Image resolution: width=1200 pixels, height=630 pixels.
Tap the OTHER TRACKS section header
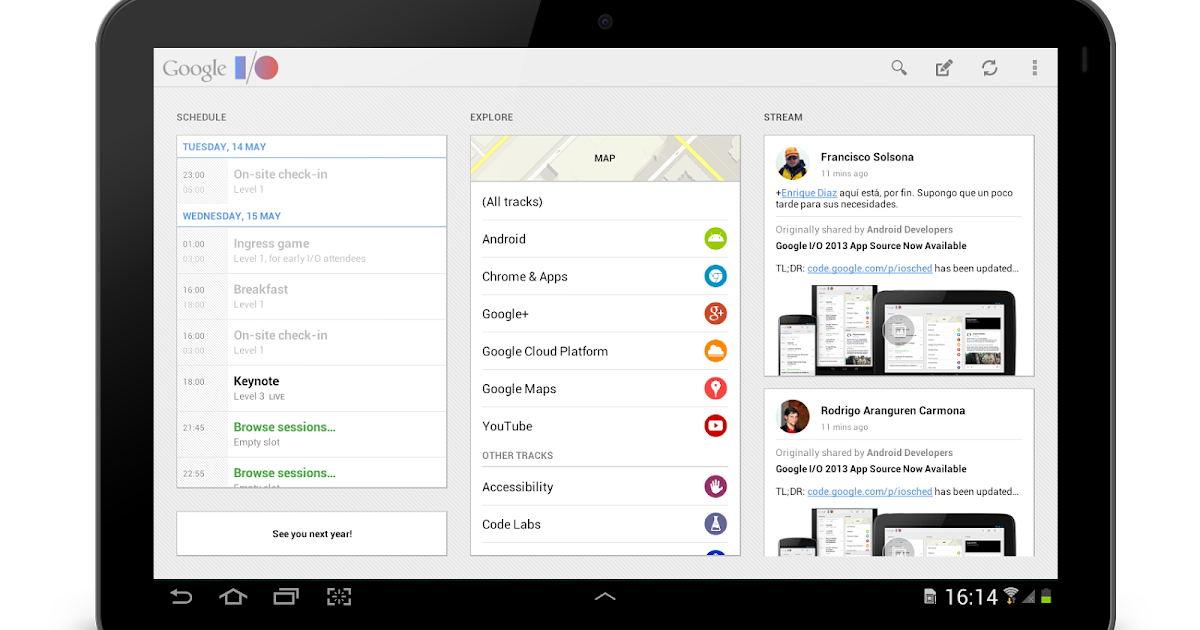[x=517, y=456]
